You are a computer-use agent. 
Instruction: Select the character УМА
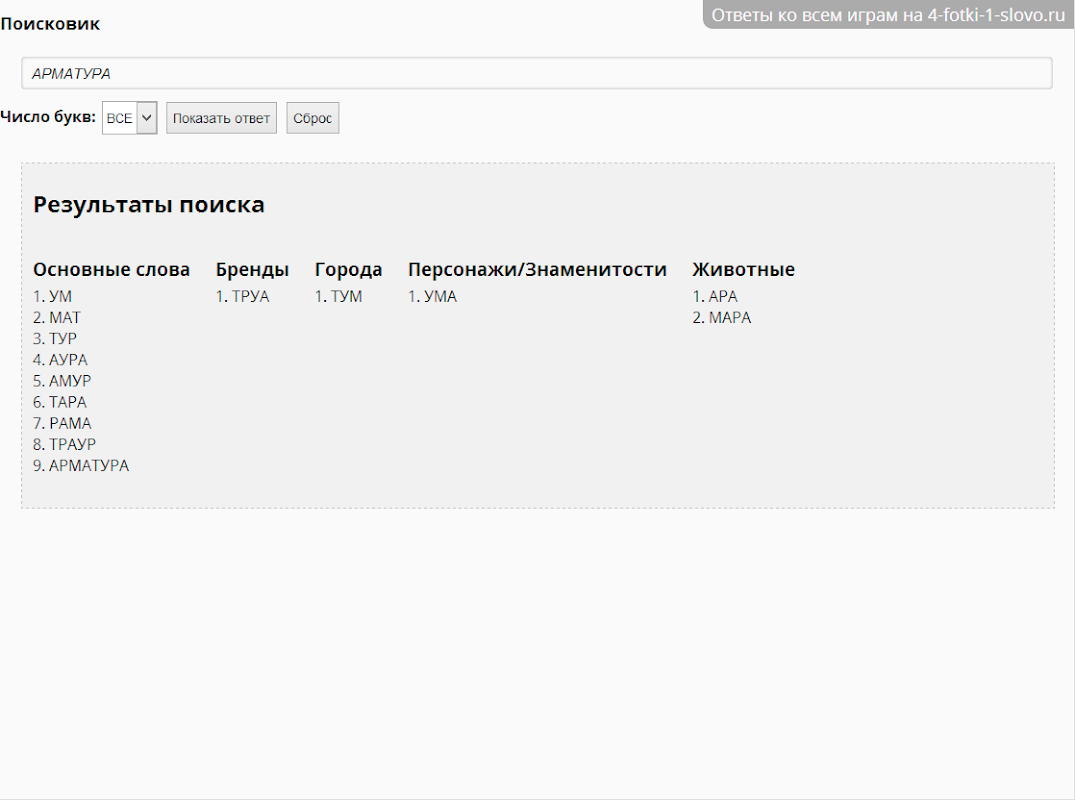[x=440, y=296]
